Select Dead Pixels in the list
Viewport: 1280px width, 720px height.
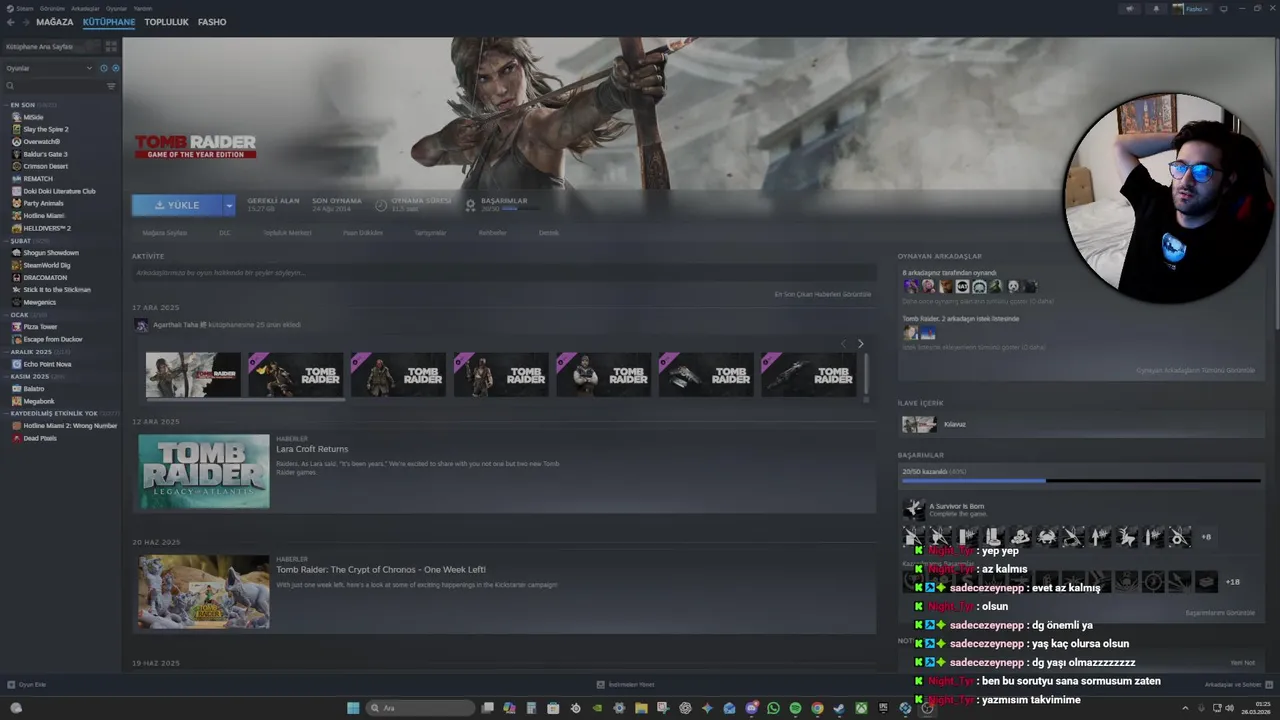[x=40, y=438]
